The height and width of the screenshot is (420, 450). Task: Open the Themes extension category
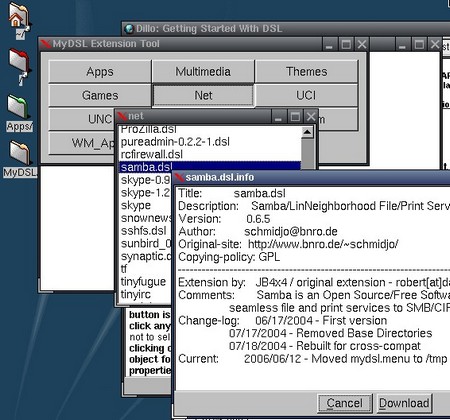(x=306, y=72)
